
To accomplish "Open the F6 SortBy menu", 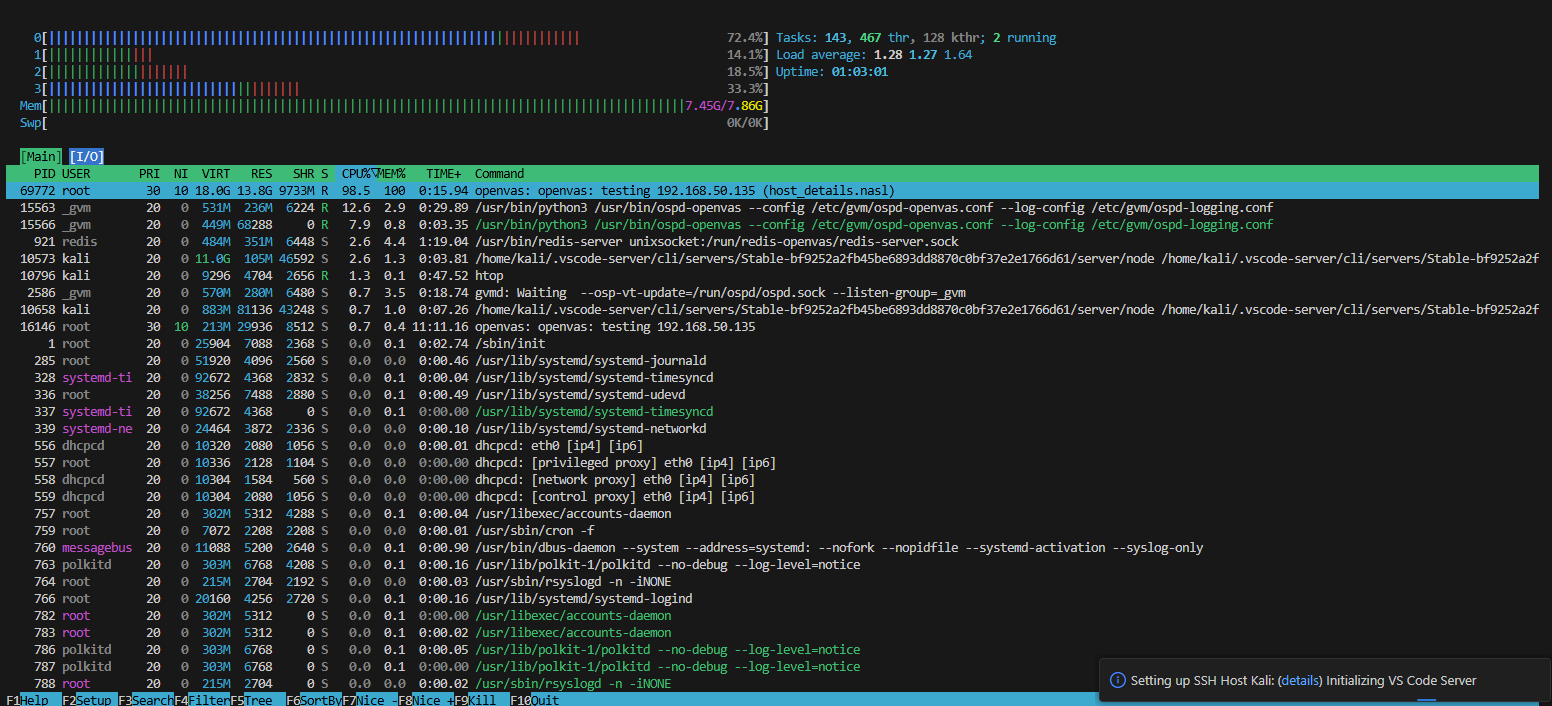I will (x=320, y=700).
